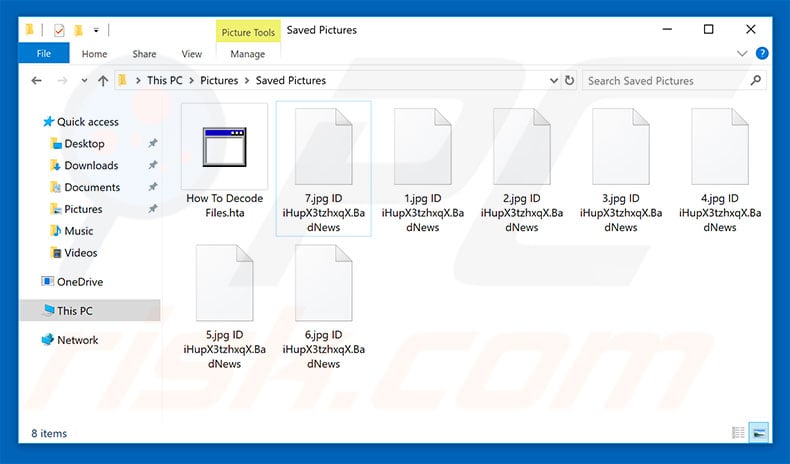This screenshot has width=790, height=464.
Task: Select the 1.jpg ID iHupX3tzhxqX.BadNews file
Action: (423, 169)
